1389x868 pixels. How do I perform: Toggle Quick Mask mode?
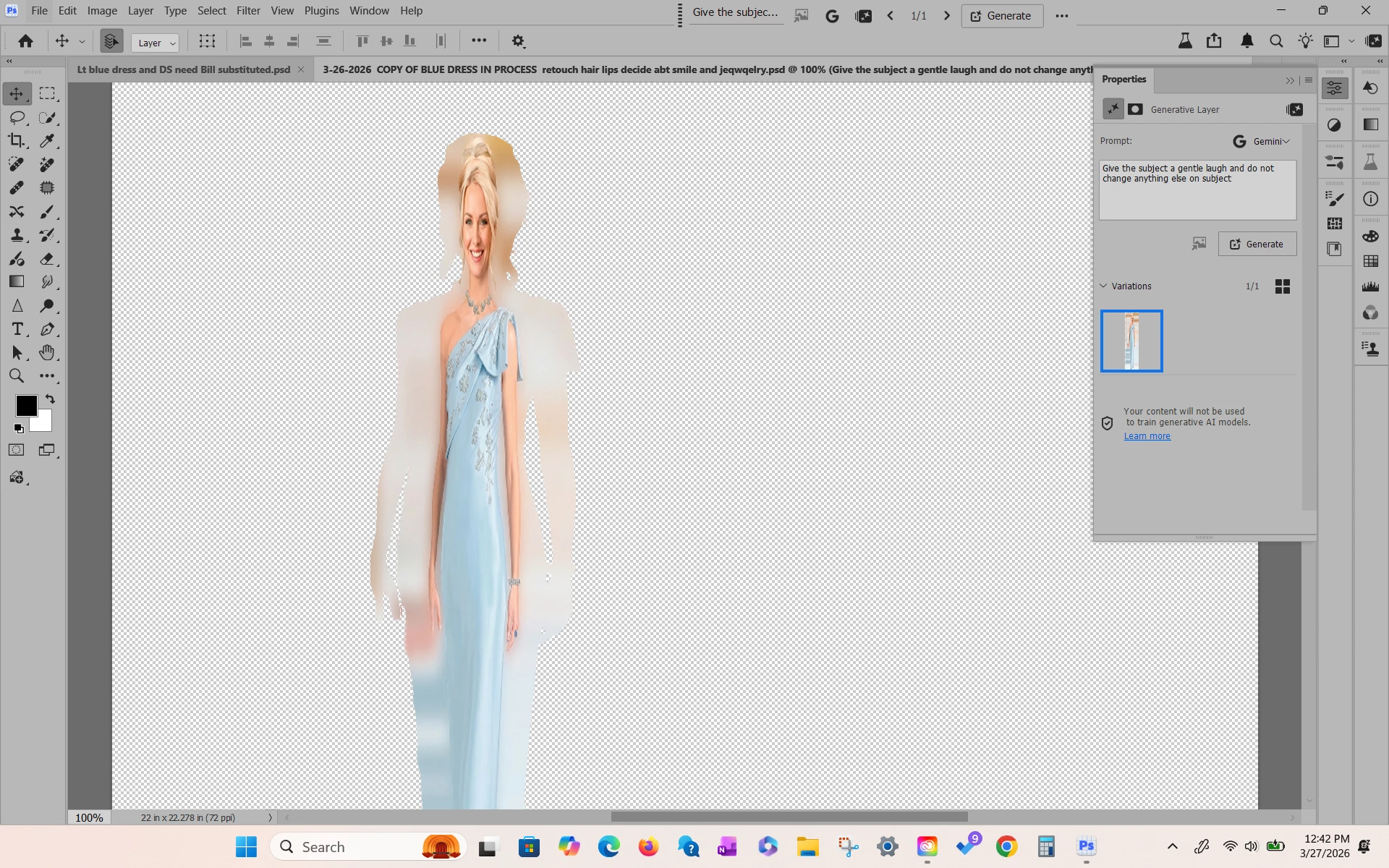coord(17,450)
